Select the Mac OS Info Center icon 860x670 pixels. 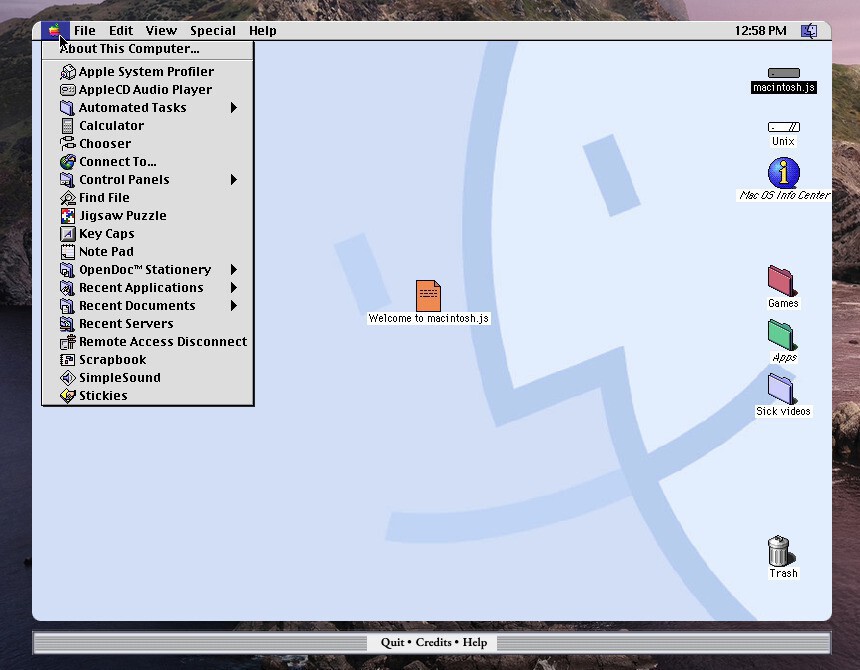(783, 173)
